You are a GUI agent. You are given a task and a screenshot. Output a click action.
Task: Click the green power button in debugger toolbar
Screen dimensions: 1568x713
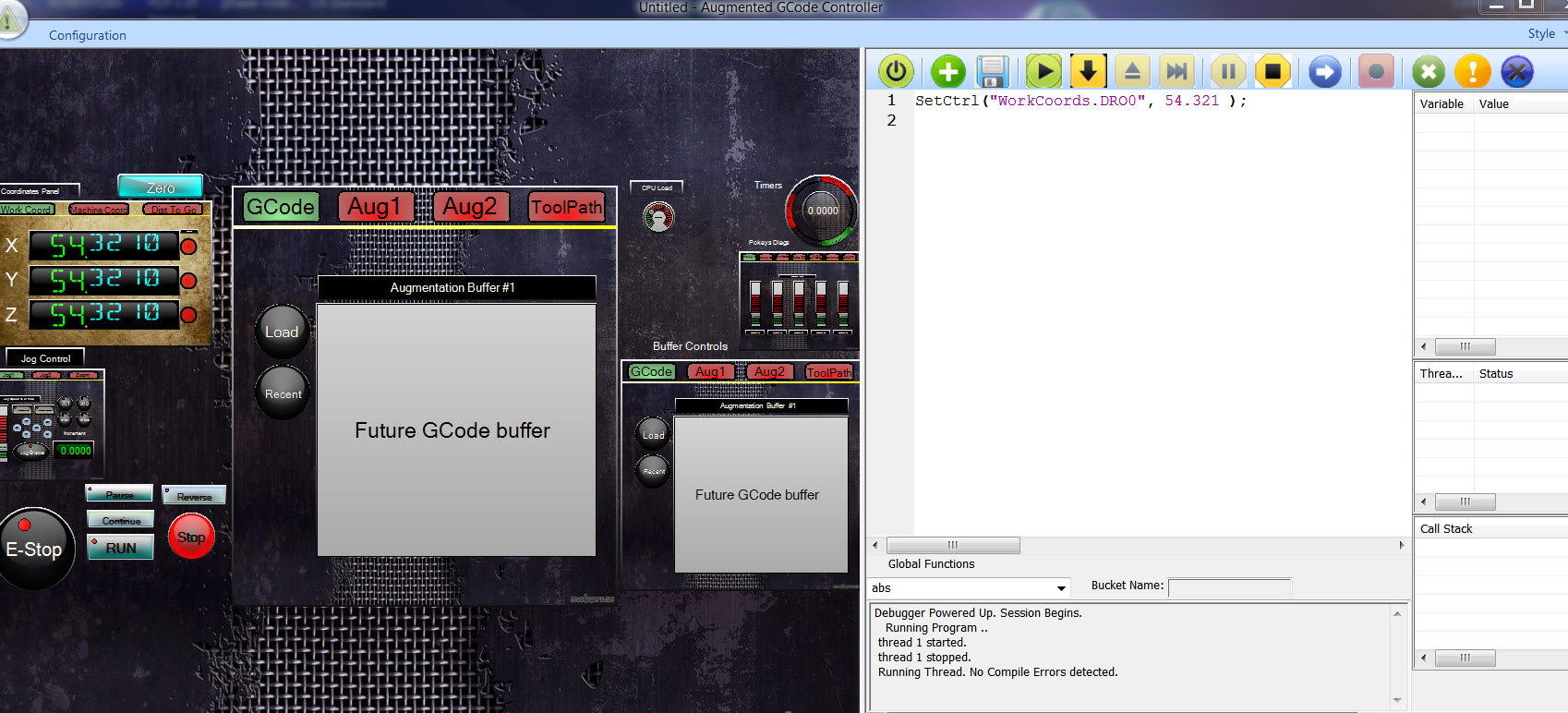click(x=896, y=71)
